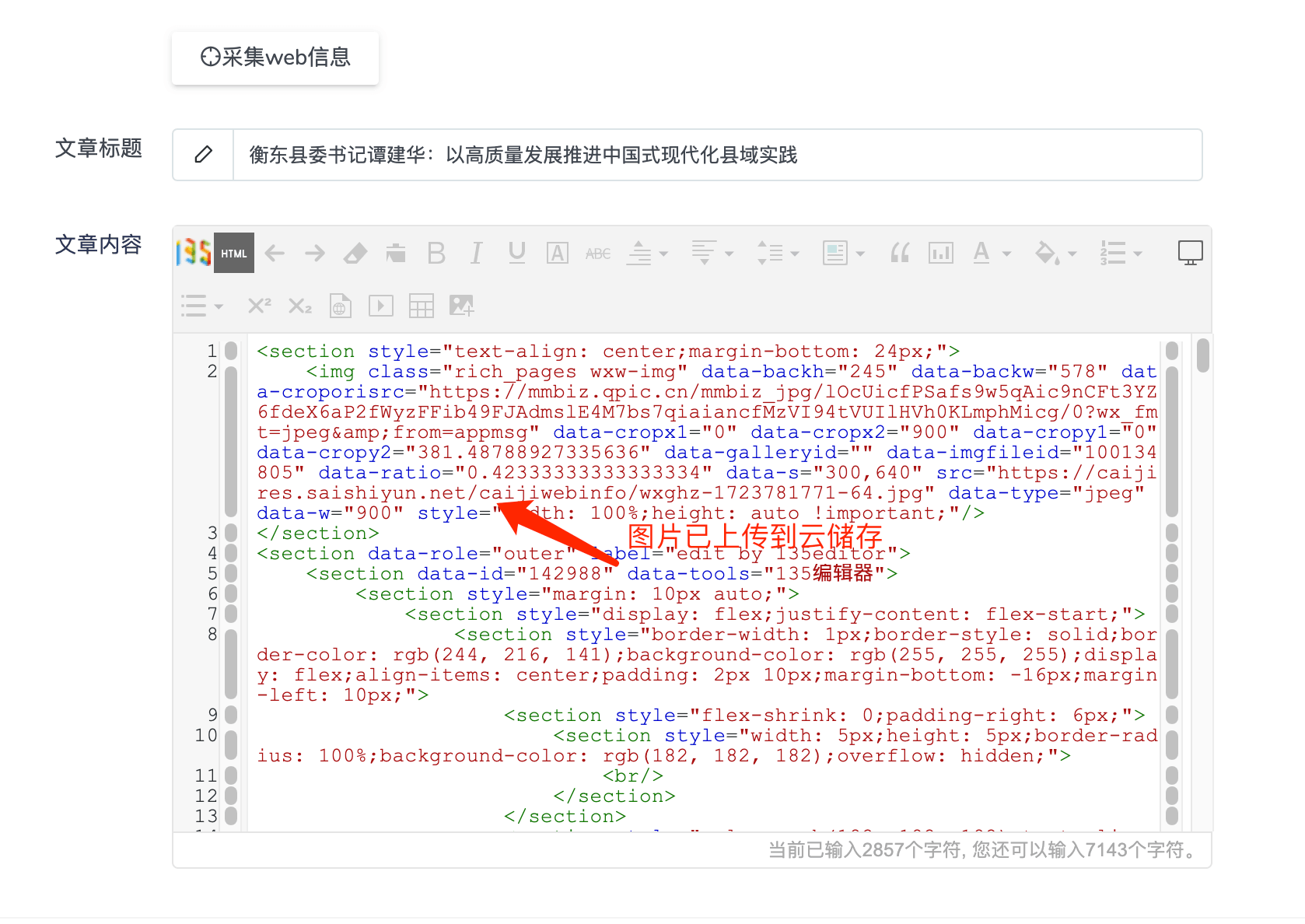This screenshot has width=1305, height=924.
Task: Click into the 文章标题 input field
Action: 717,155
